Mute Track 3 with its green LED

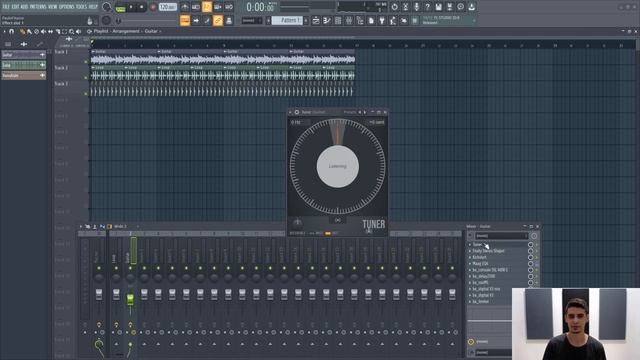click(86, 93)
